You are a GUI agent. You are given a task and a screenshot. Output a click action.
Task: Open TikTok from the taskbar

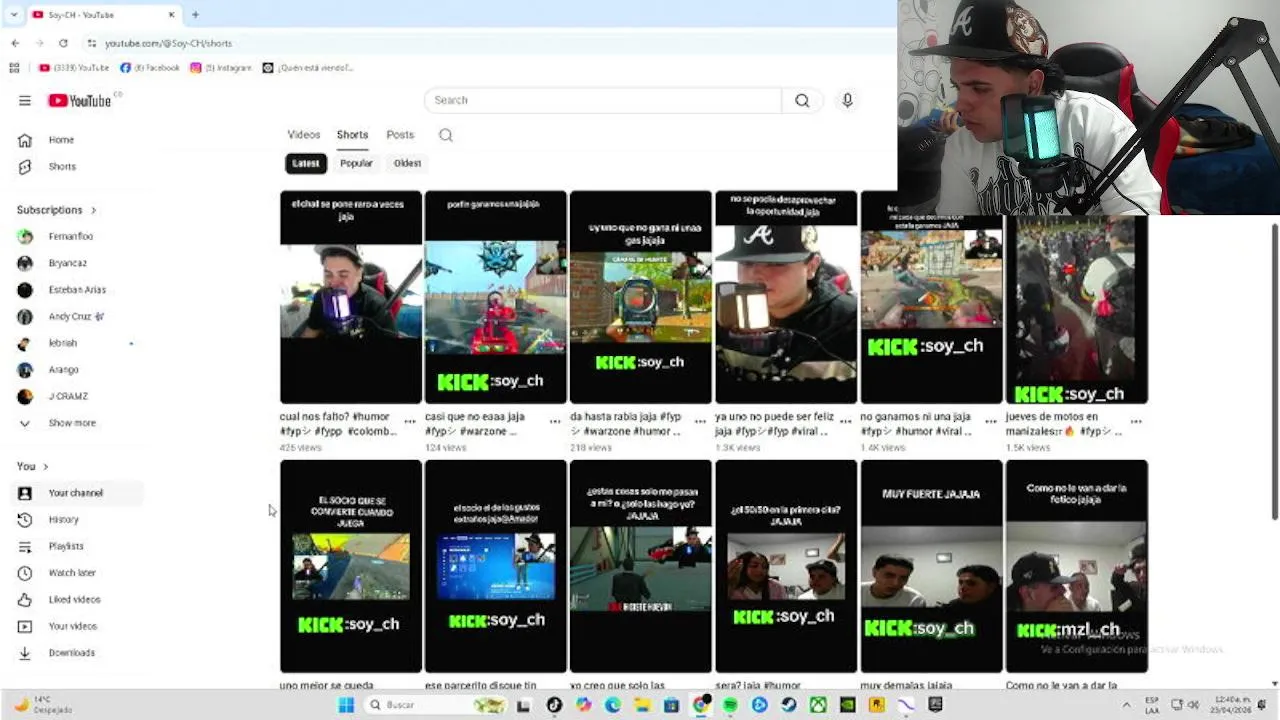coord(554,705)
